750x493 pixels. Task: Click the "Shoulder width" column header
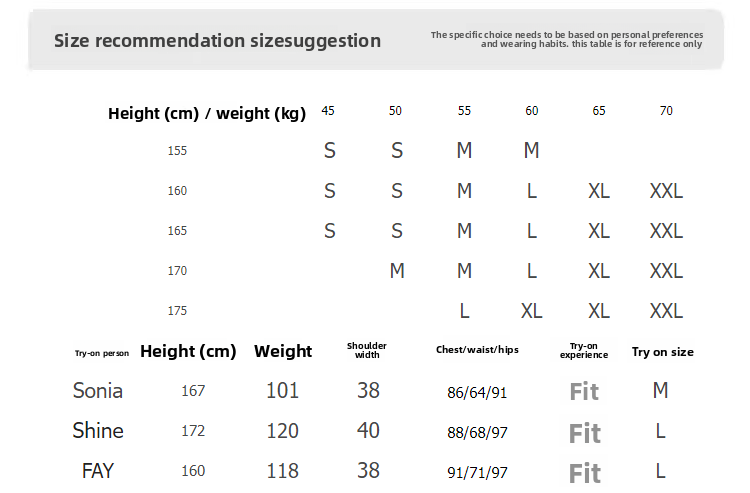[367, 350]
